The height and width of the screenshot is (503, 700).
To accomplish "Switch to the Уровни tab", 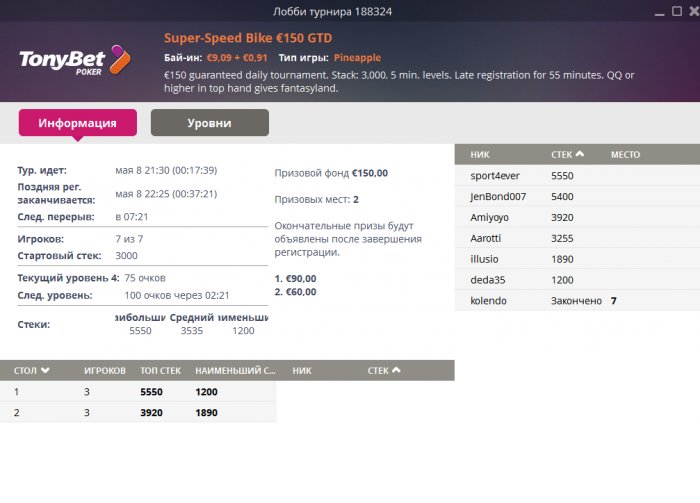I will coord(209,123).
